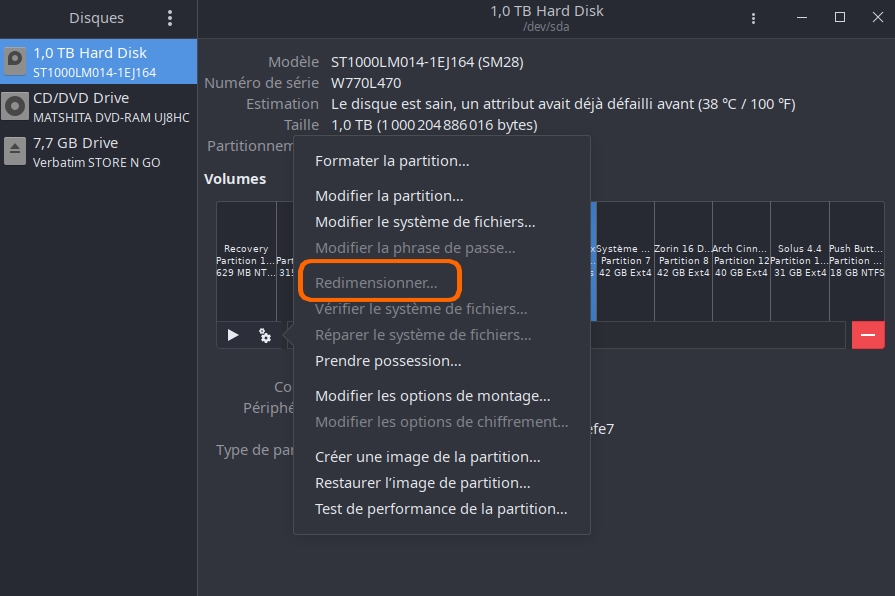Viewport: 895px width, 596px height.
Task: Select Prendre possession from context menu
Action: pyautogui.click(x=388, y=361)
